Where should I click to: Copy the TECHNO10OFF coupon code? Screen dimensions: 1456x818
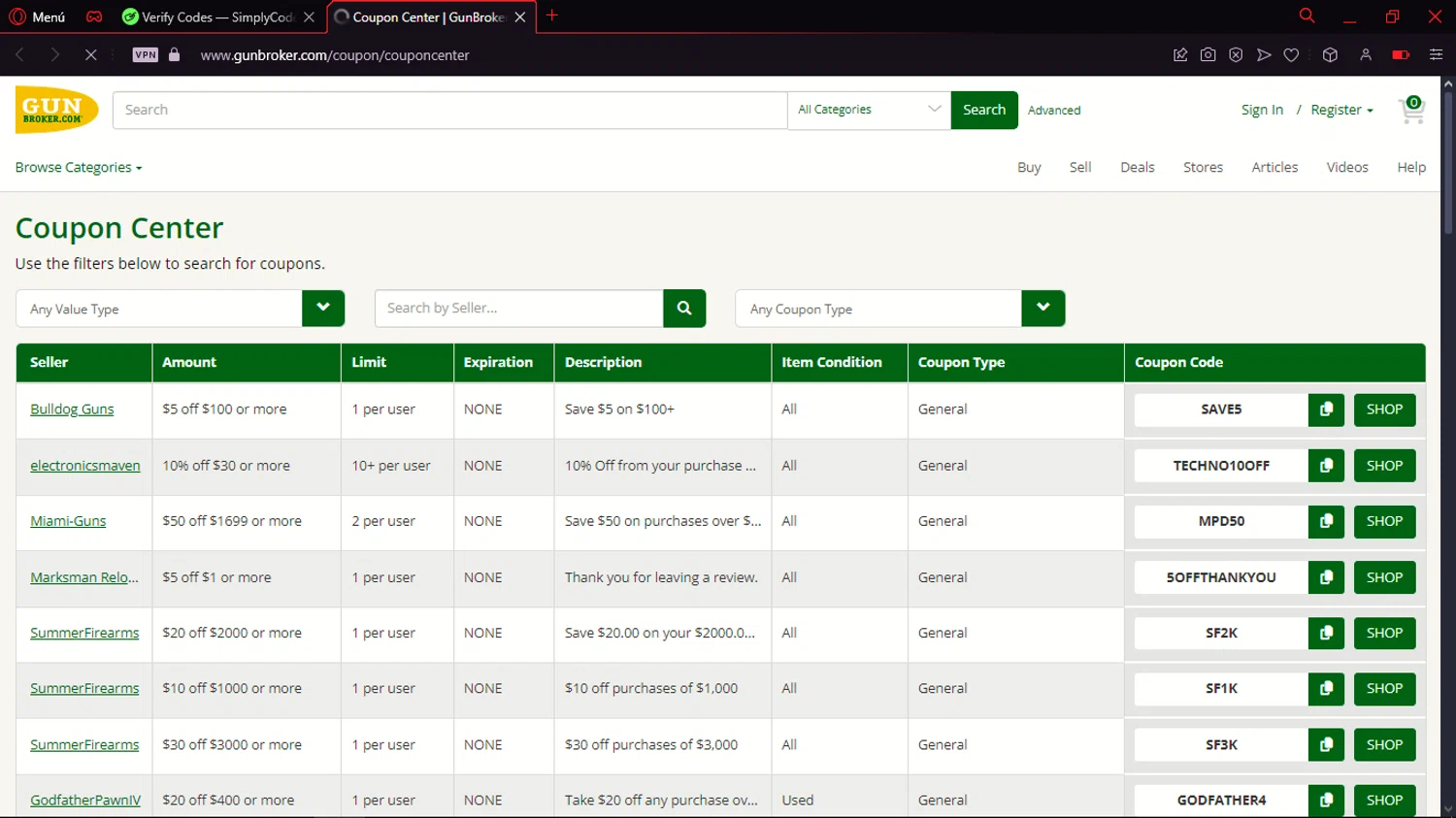[1326, 466]
